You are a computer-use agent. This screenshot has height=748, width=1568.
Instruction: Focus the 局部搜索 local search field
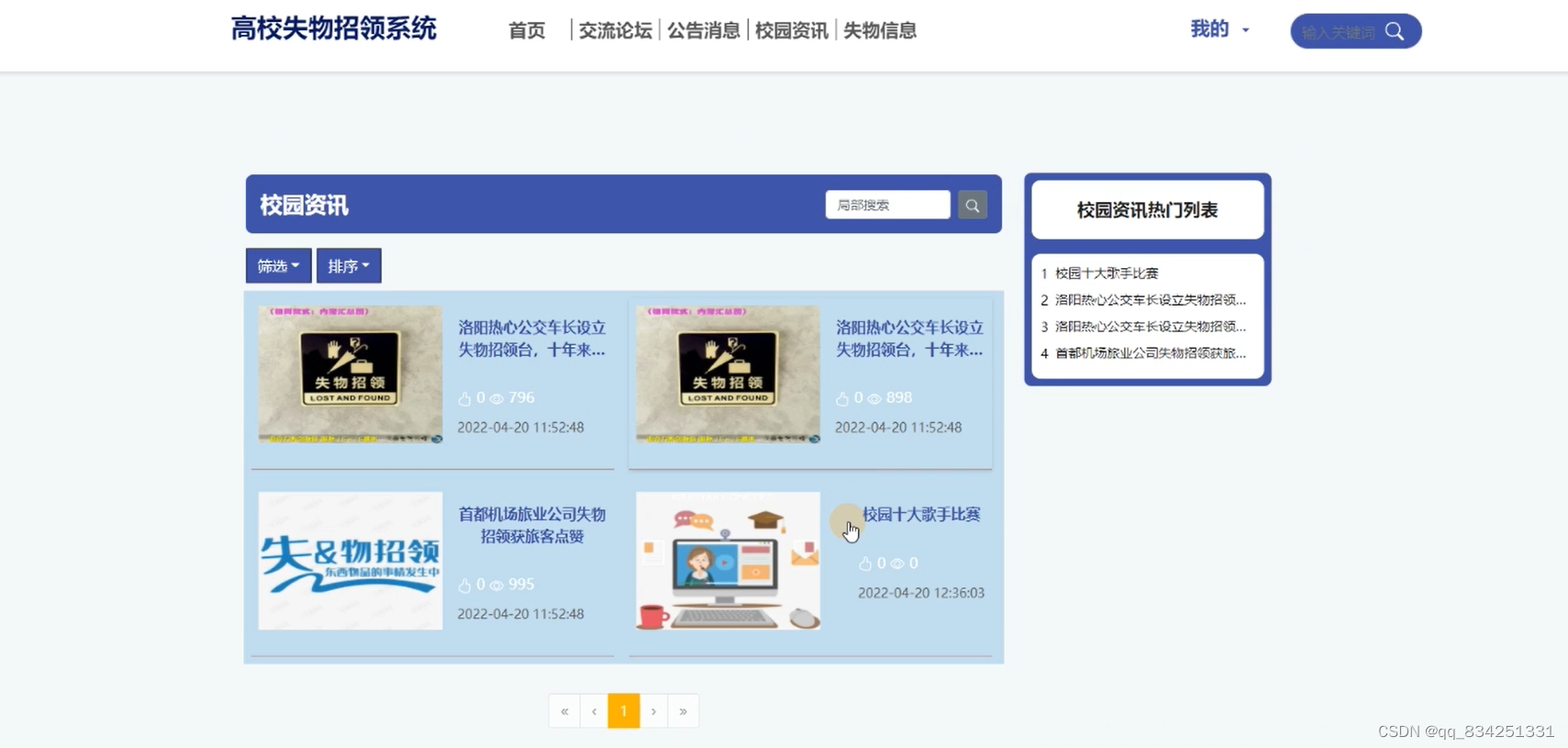coord(888,205)
